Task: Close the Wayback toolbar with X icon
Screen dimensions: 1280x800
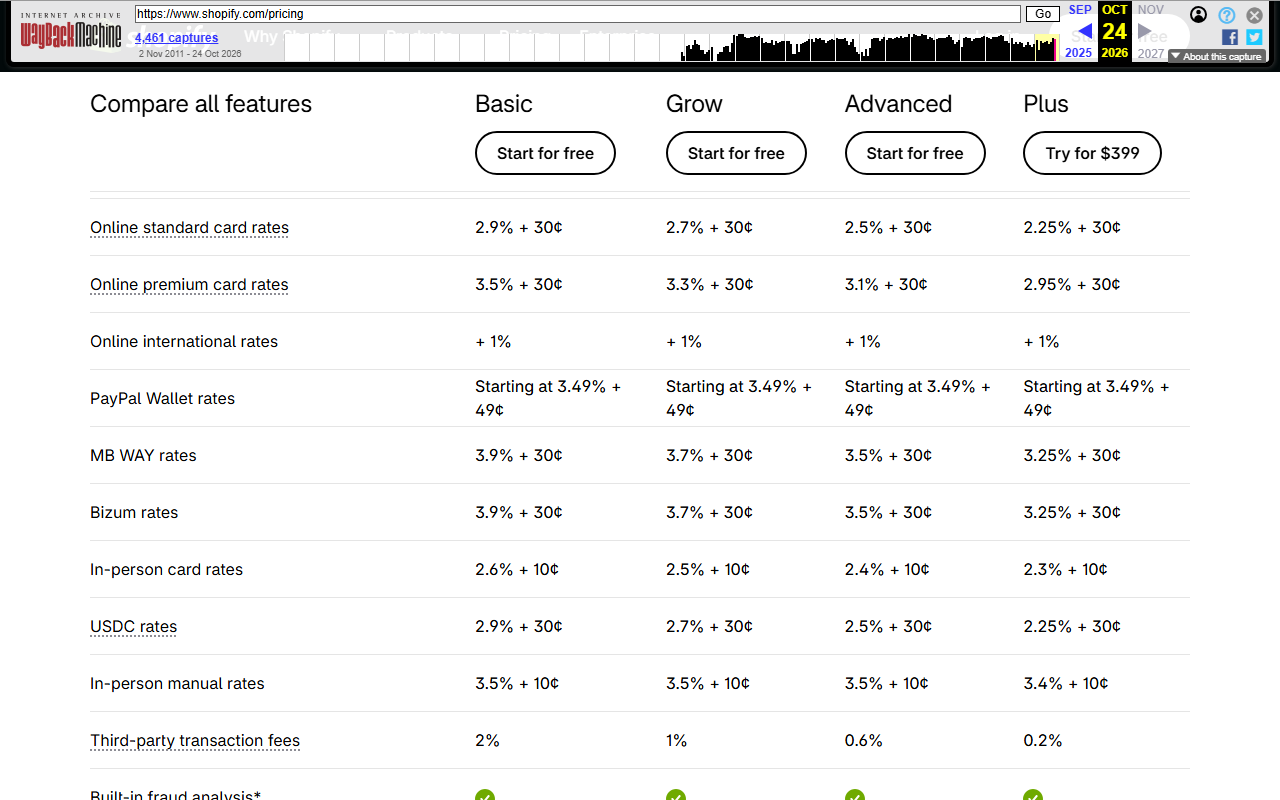Action: [x=1254, y=15]
